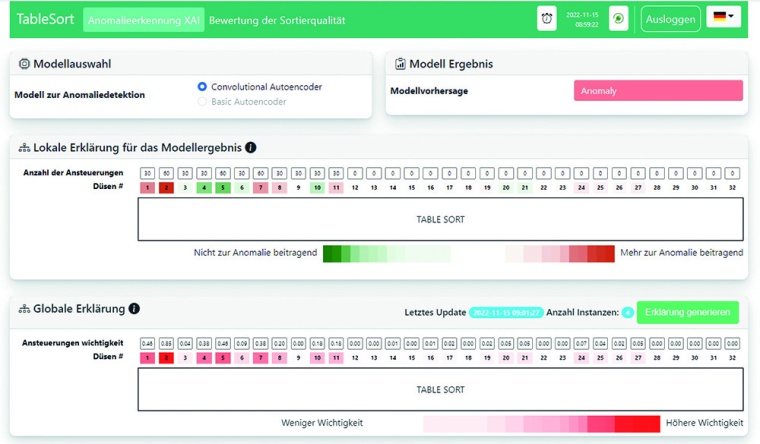Click info icon next to Globale Erklärung
This screenshot has height=444, width=760.
pos(134,309)
